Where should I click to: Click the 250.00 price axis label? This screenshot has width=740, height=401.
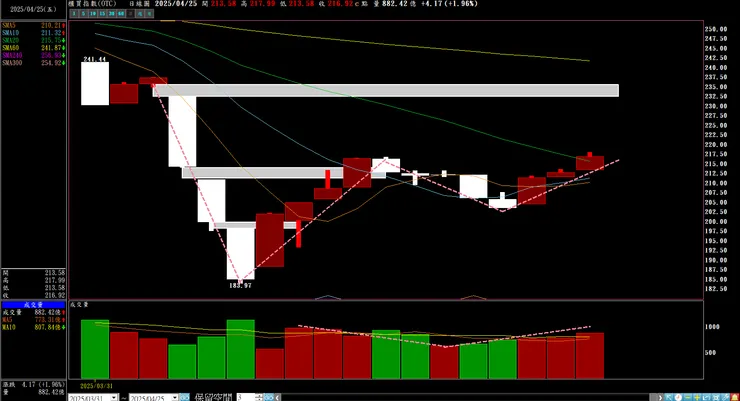click(x=716, y=29)
